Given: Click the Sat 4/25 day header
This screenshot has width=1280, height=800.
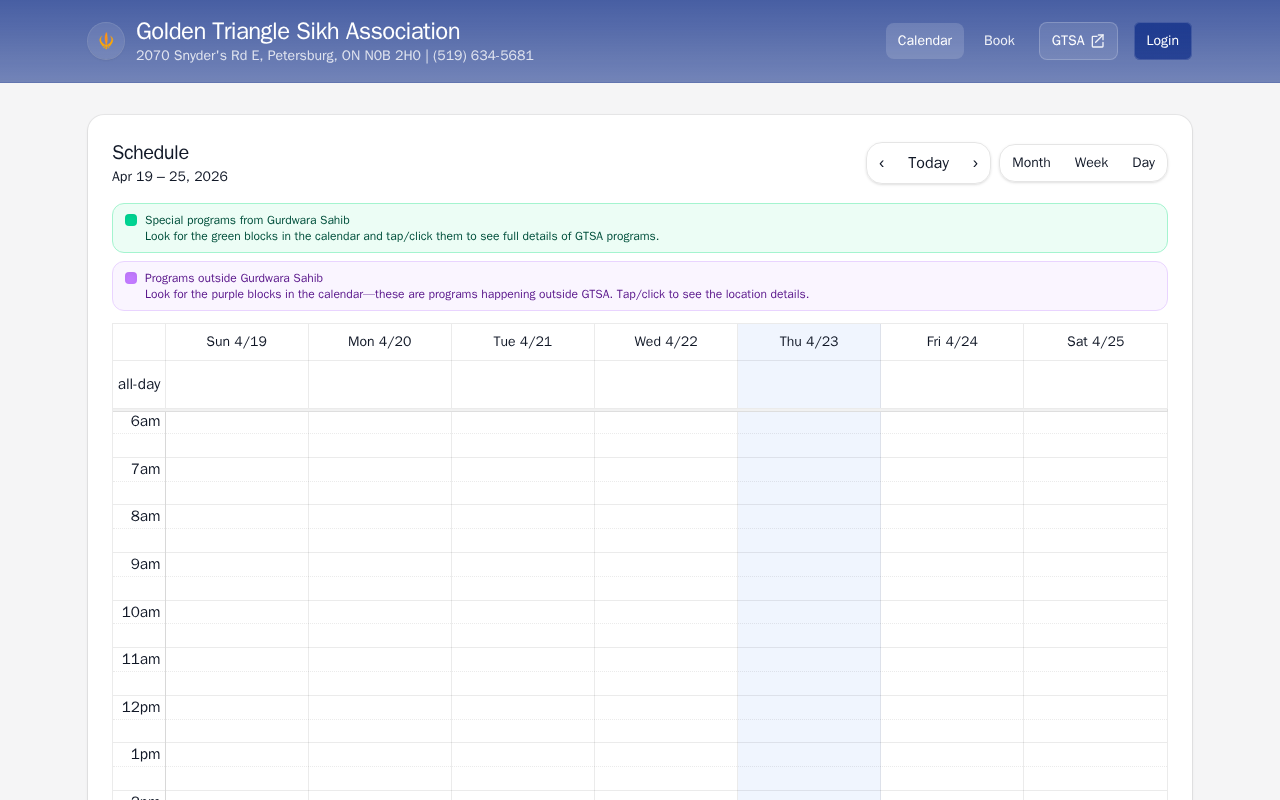Looking at the screenshot, I should [x=1095, y=342].
